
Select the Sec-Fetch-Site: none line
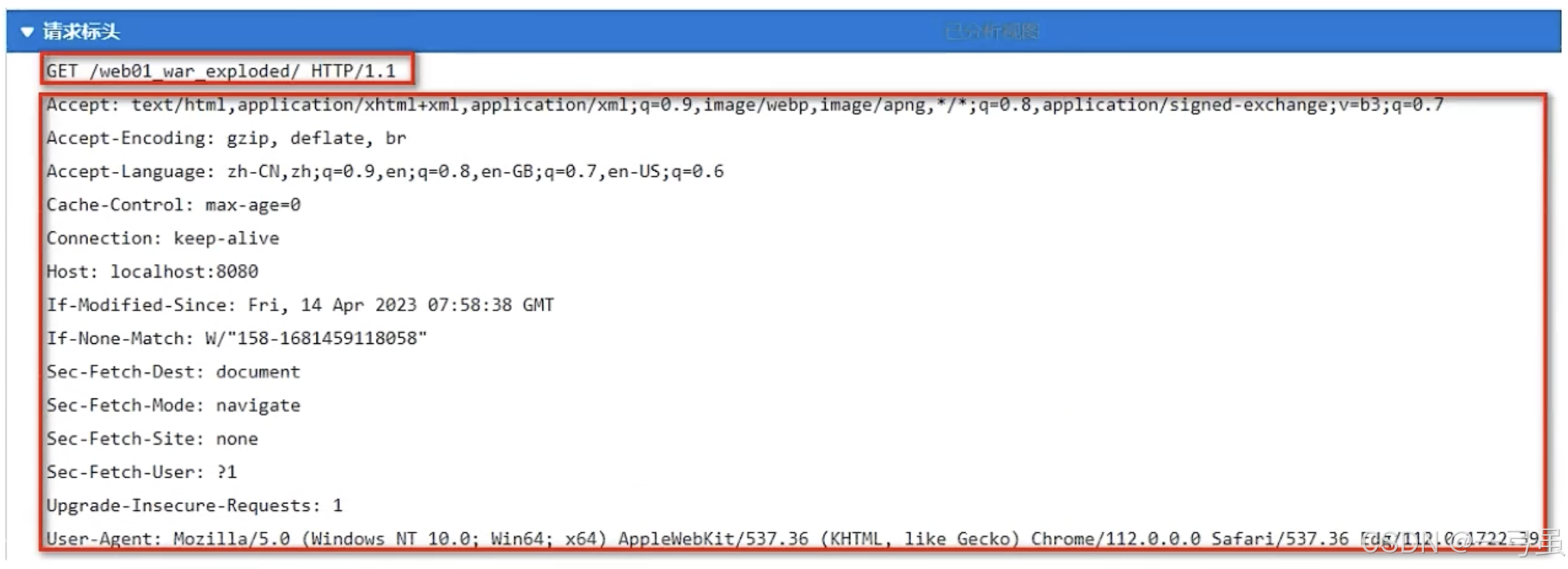click(x=152, y=439)
